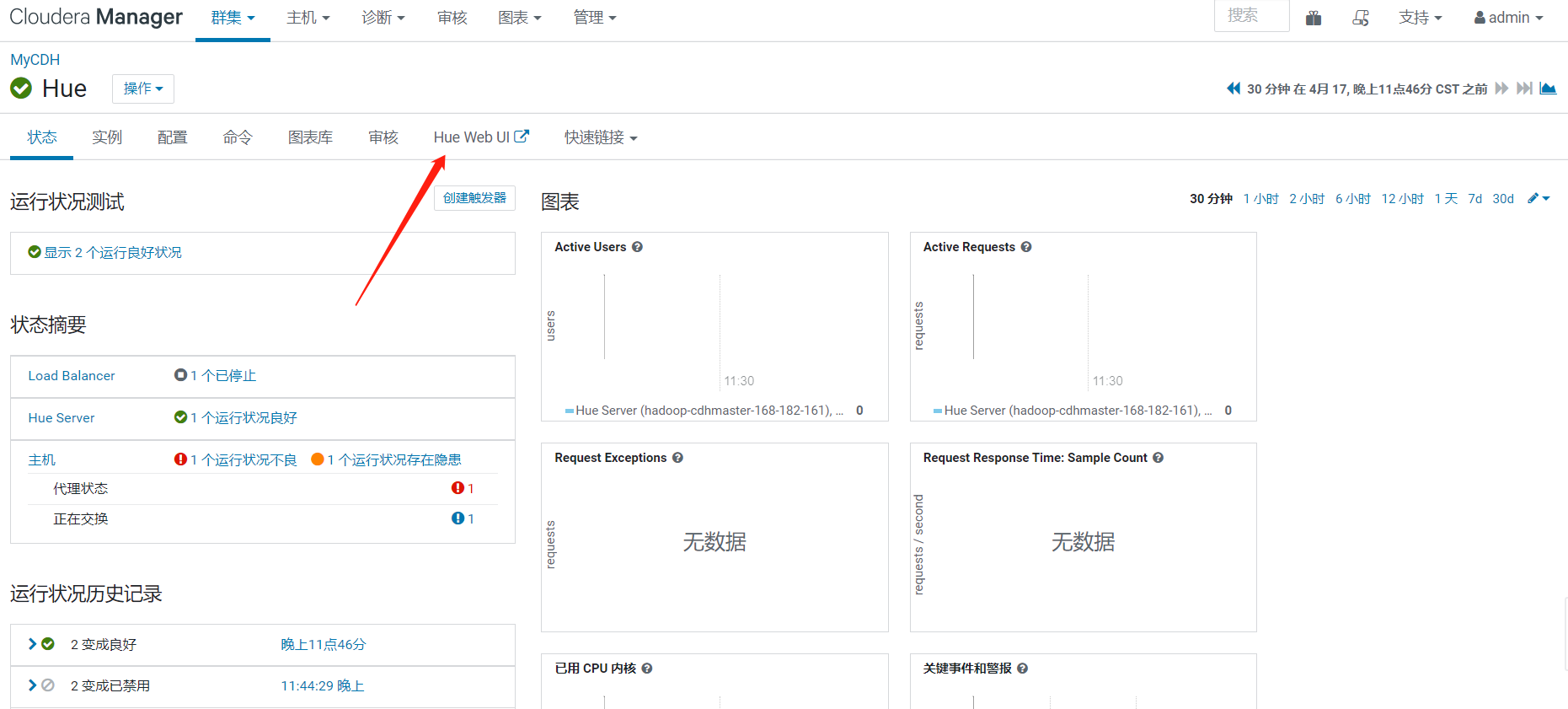Open running commands icon near support menu

(x=1361, y=18)
